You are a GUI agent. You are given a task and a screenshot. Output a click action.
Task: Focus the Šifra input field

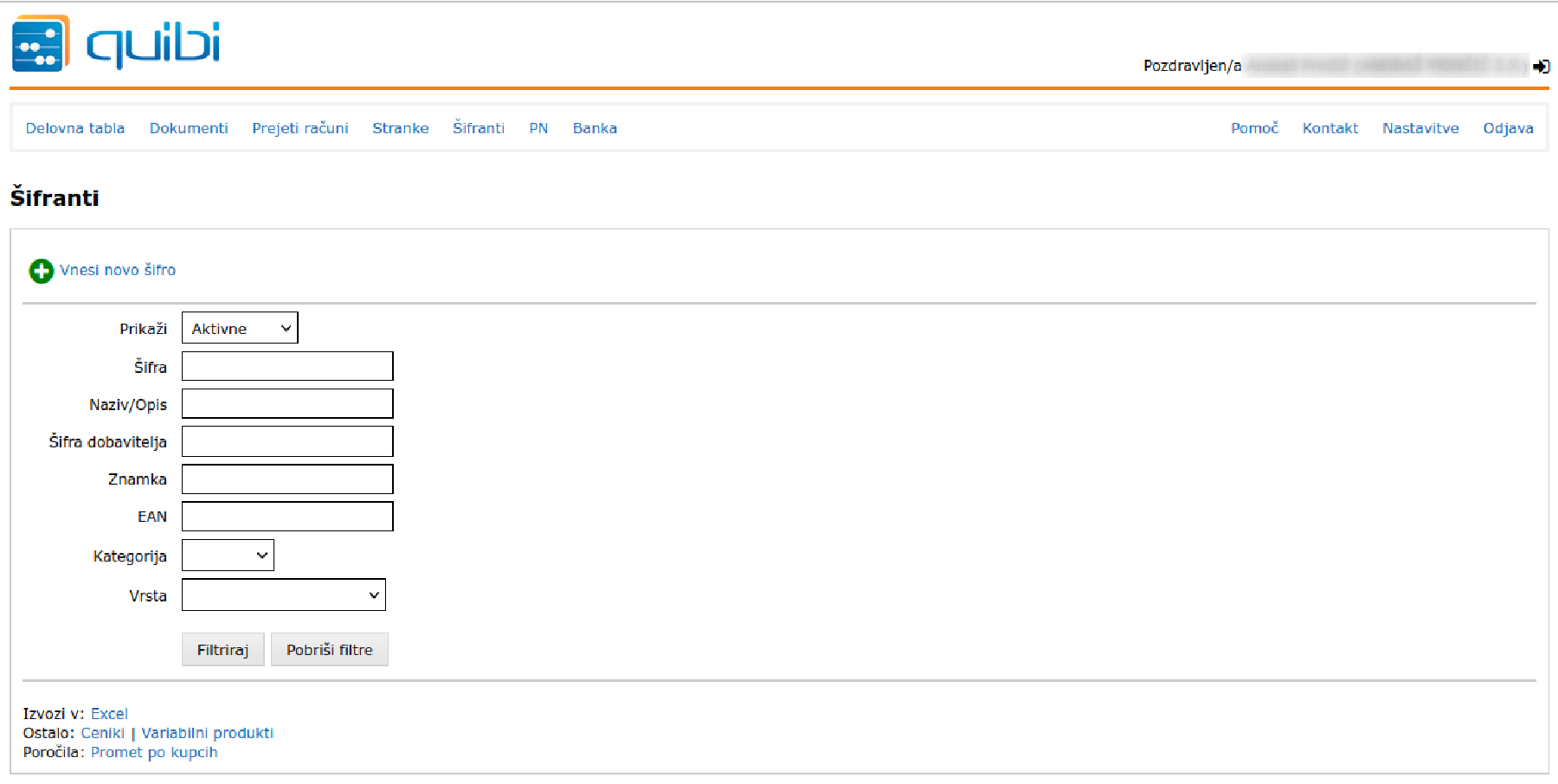[287, 366]
